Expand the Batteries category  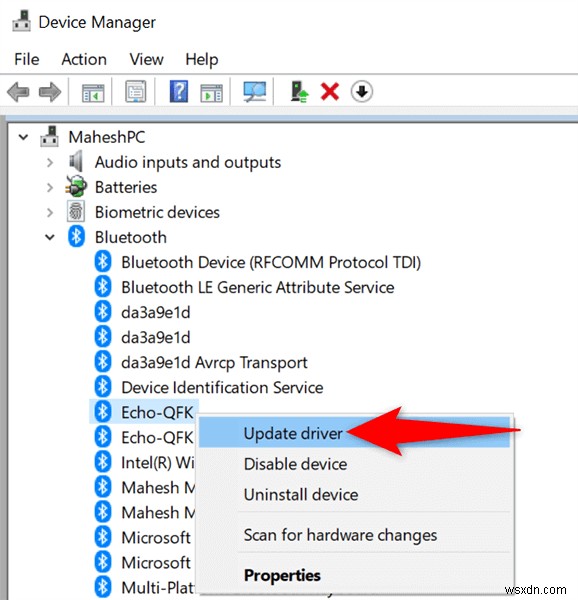click(50, 188)
